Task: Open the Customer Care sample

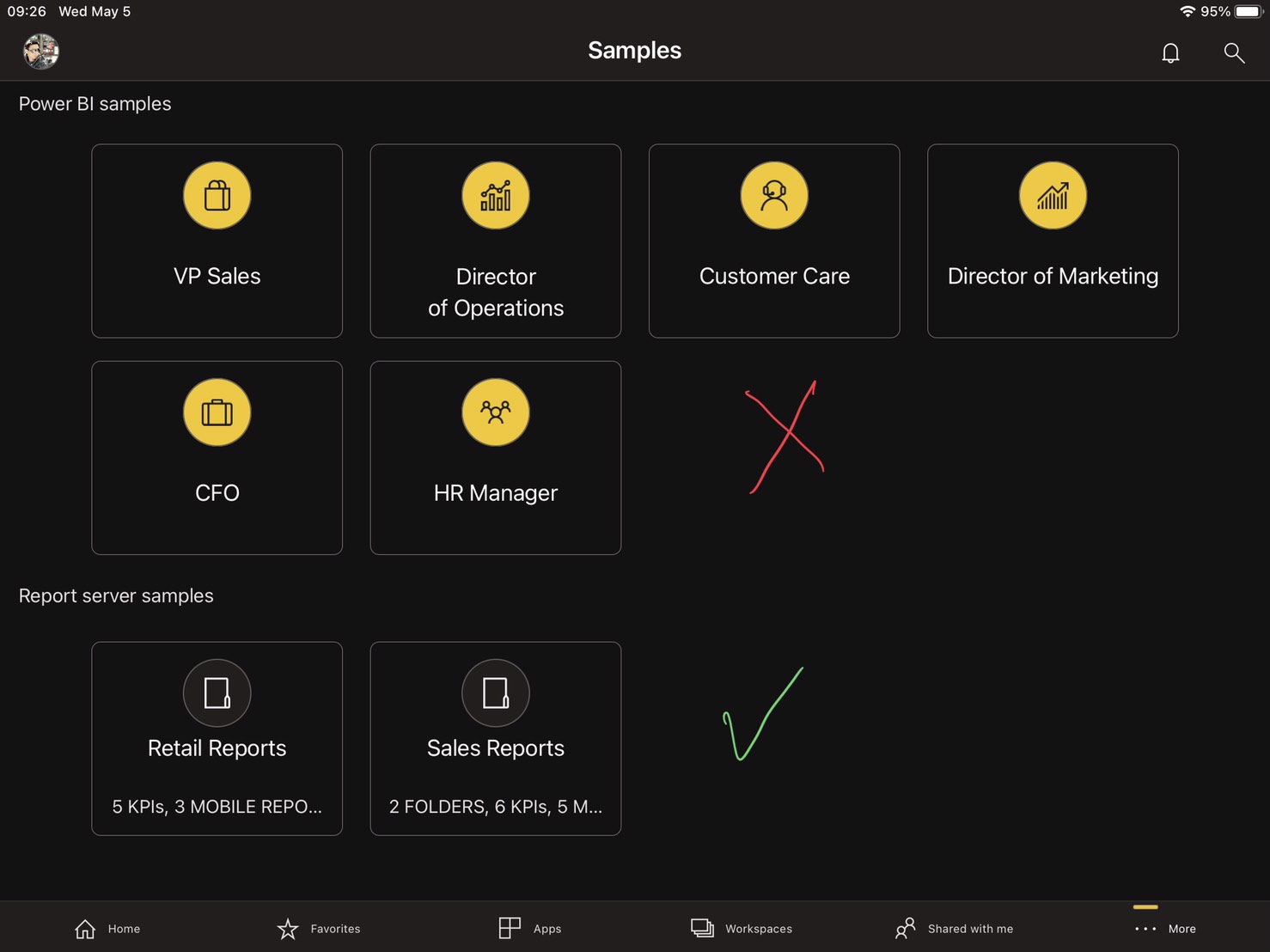Action: pyautogui.click(x=774, y=241)
